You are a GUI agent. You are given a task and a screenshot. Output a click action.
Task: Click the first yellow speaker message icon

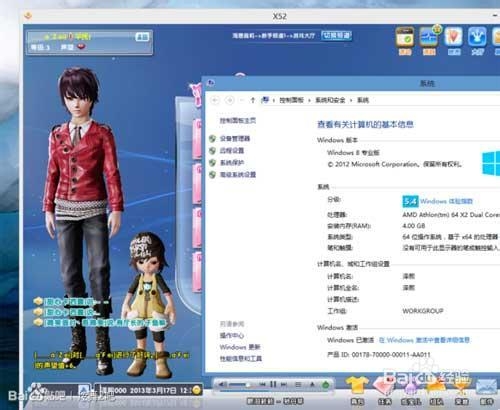38,301
